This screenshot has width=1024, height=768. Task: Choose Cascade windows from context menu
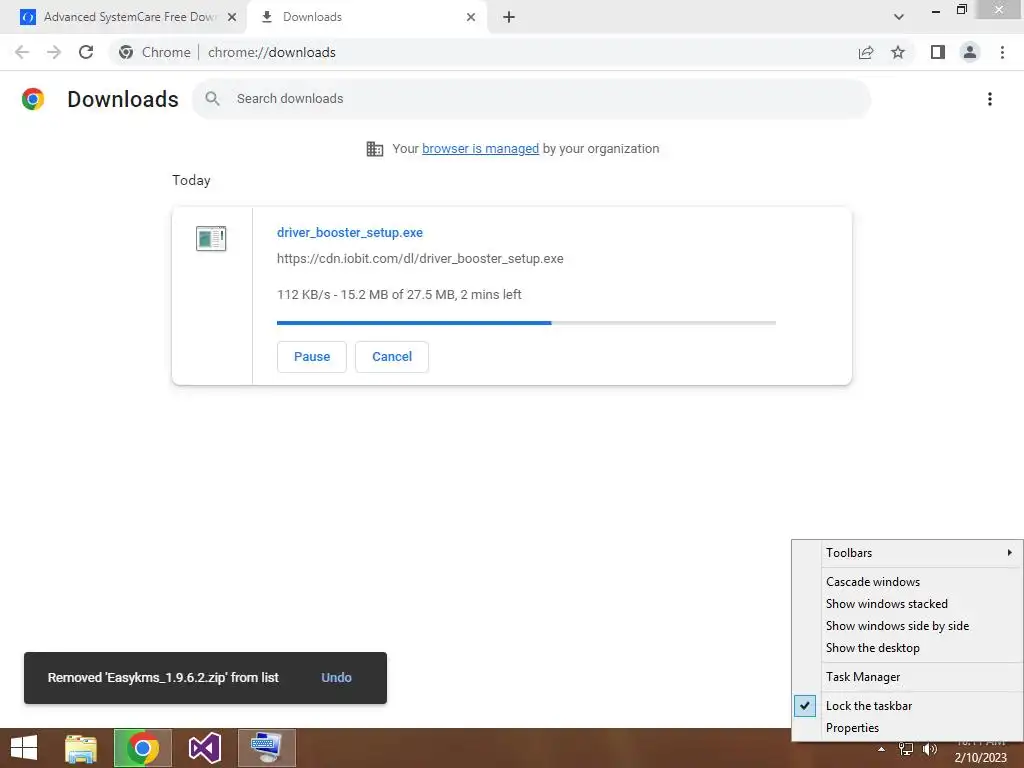pos(872,582)
